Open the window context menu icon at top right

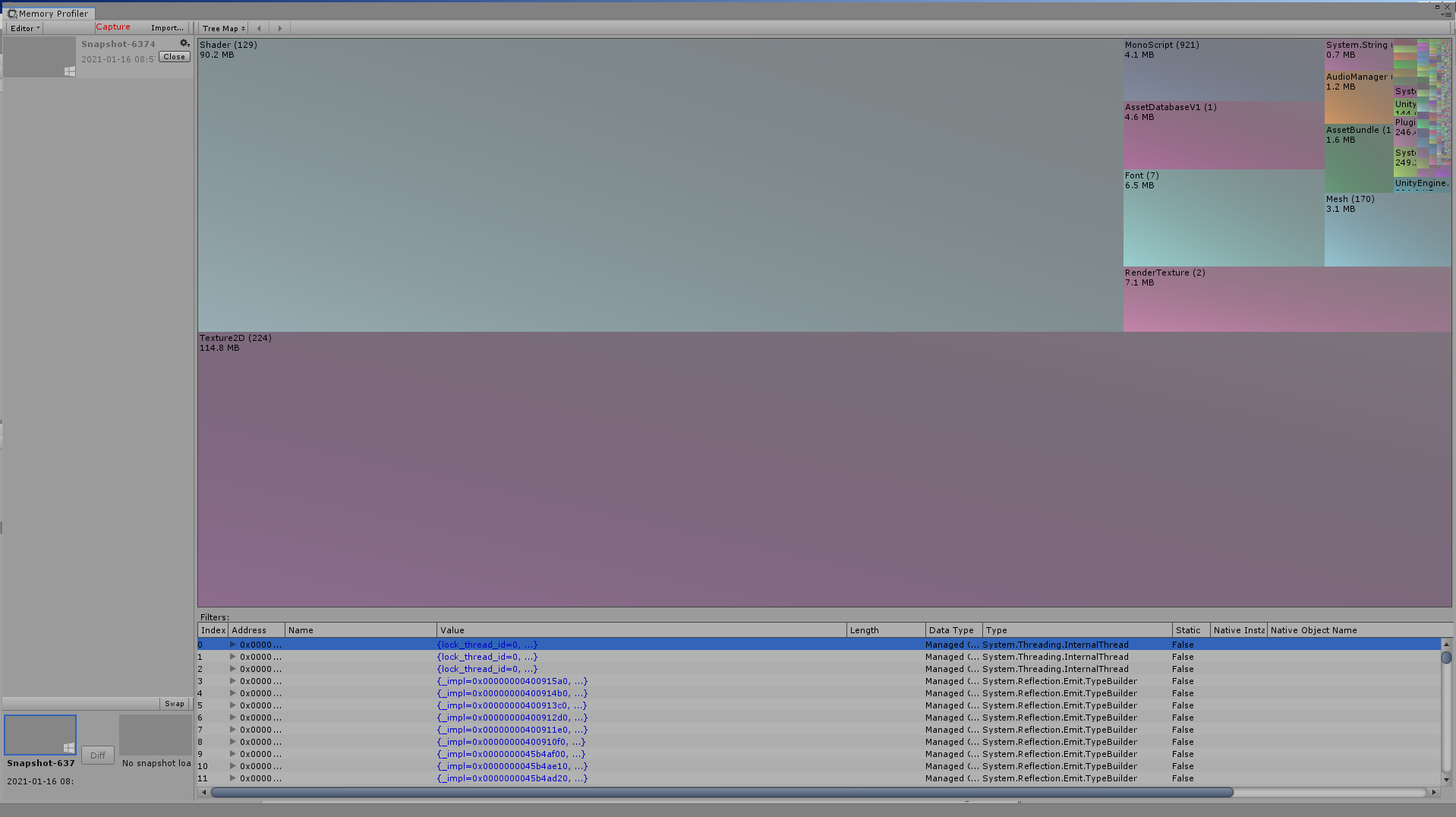[1448, 13]
